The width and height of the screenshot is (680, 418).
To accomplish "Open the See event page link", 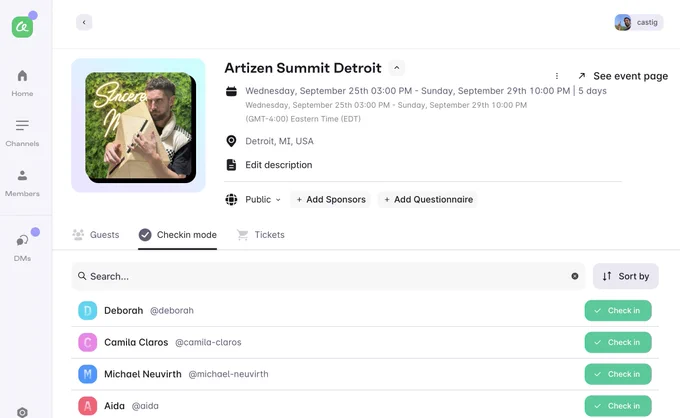I will (x=623, y=76).
